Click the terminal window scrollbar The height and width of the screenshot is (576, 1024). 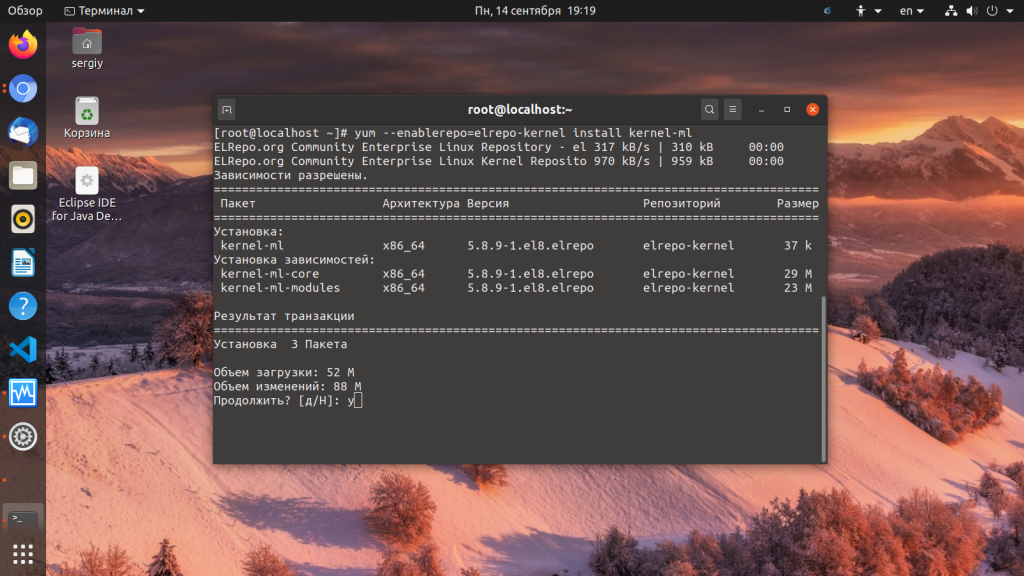click(823, 378)
